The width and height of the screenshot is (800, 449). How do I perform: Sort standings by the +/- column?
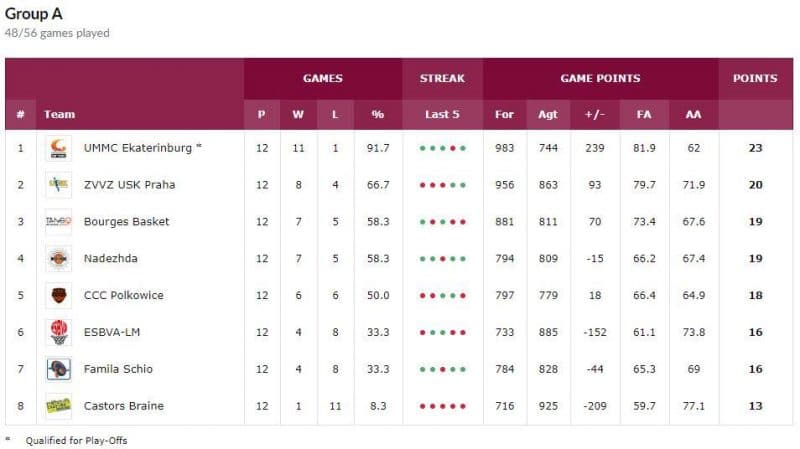[594, 114]
